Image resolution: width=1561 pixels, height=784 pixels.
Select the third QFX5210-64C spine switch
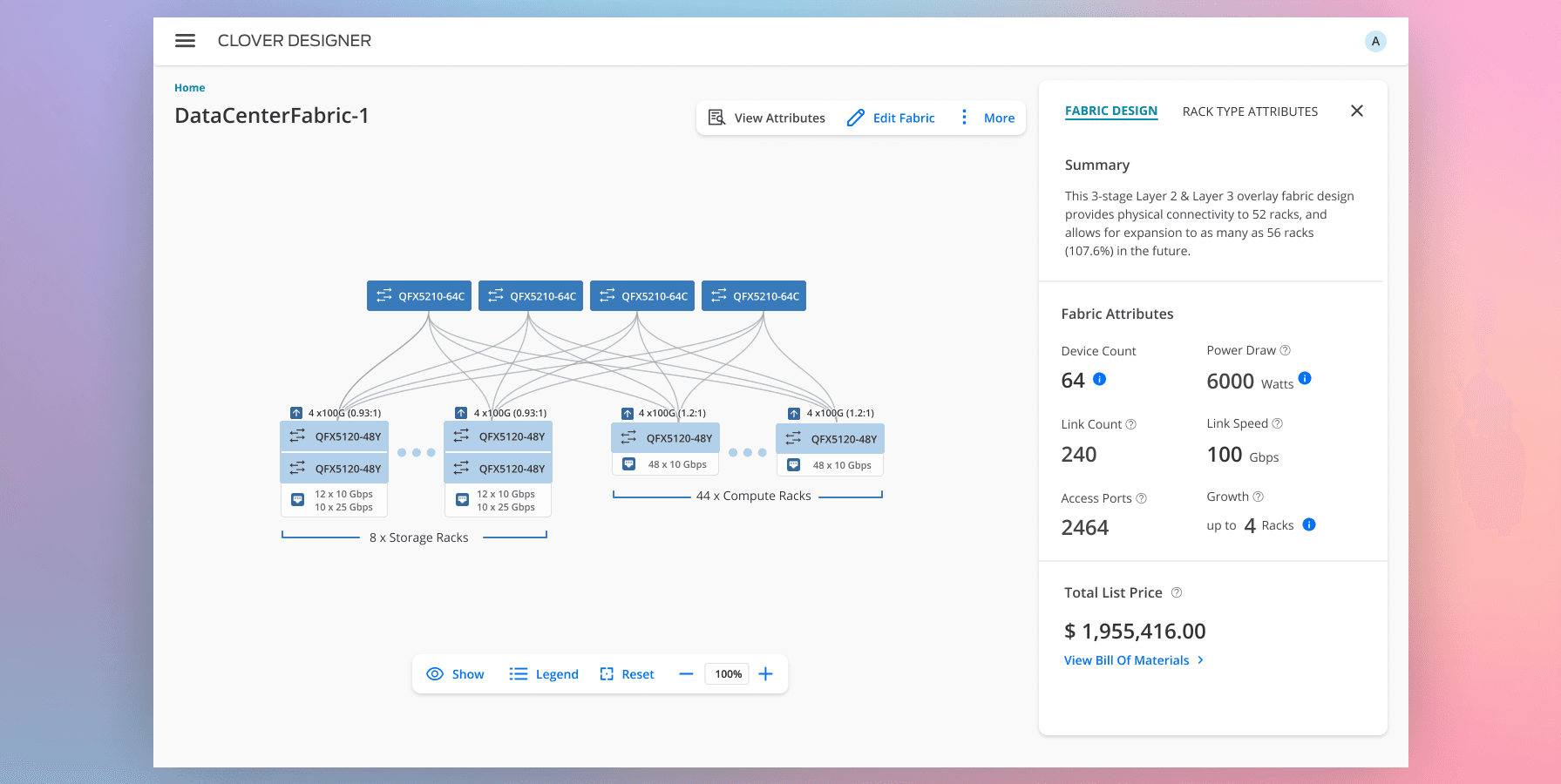click(642, 296)
